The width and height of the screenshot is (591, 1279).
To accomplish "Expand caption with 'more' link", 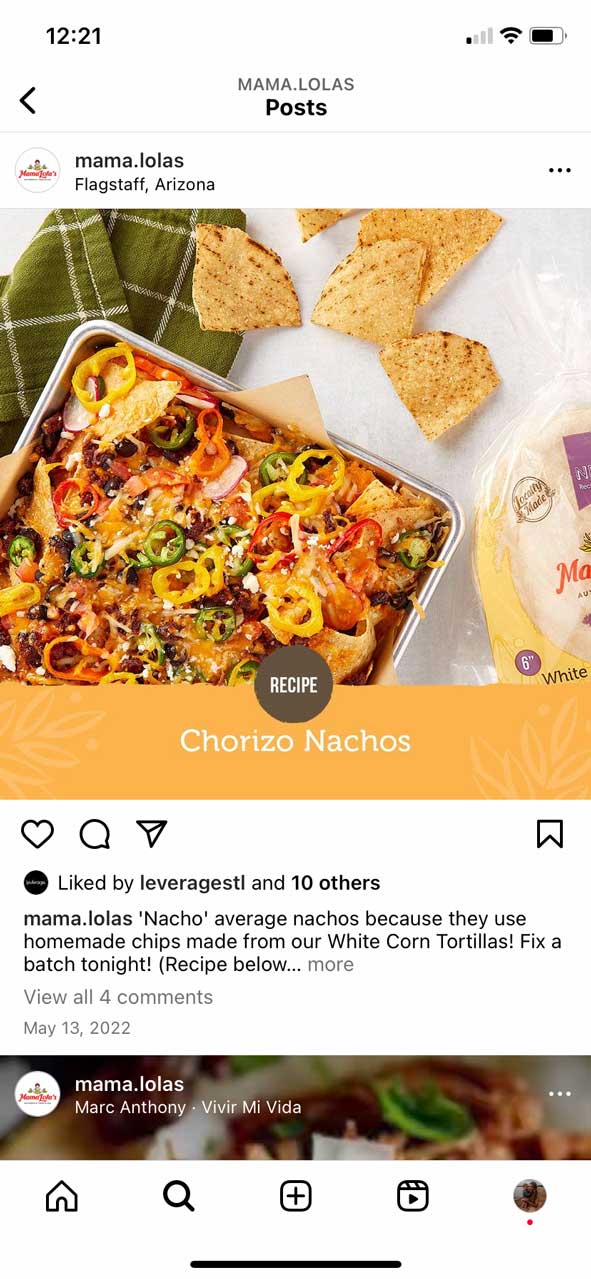I will [330, 964].
